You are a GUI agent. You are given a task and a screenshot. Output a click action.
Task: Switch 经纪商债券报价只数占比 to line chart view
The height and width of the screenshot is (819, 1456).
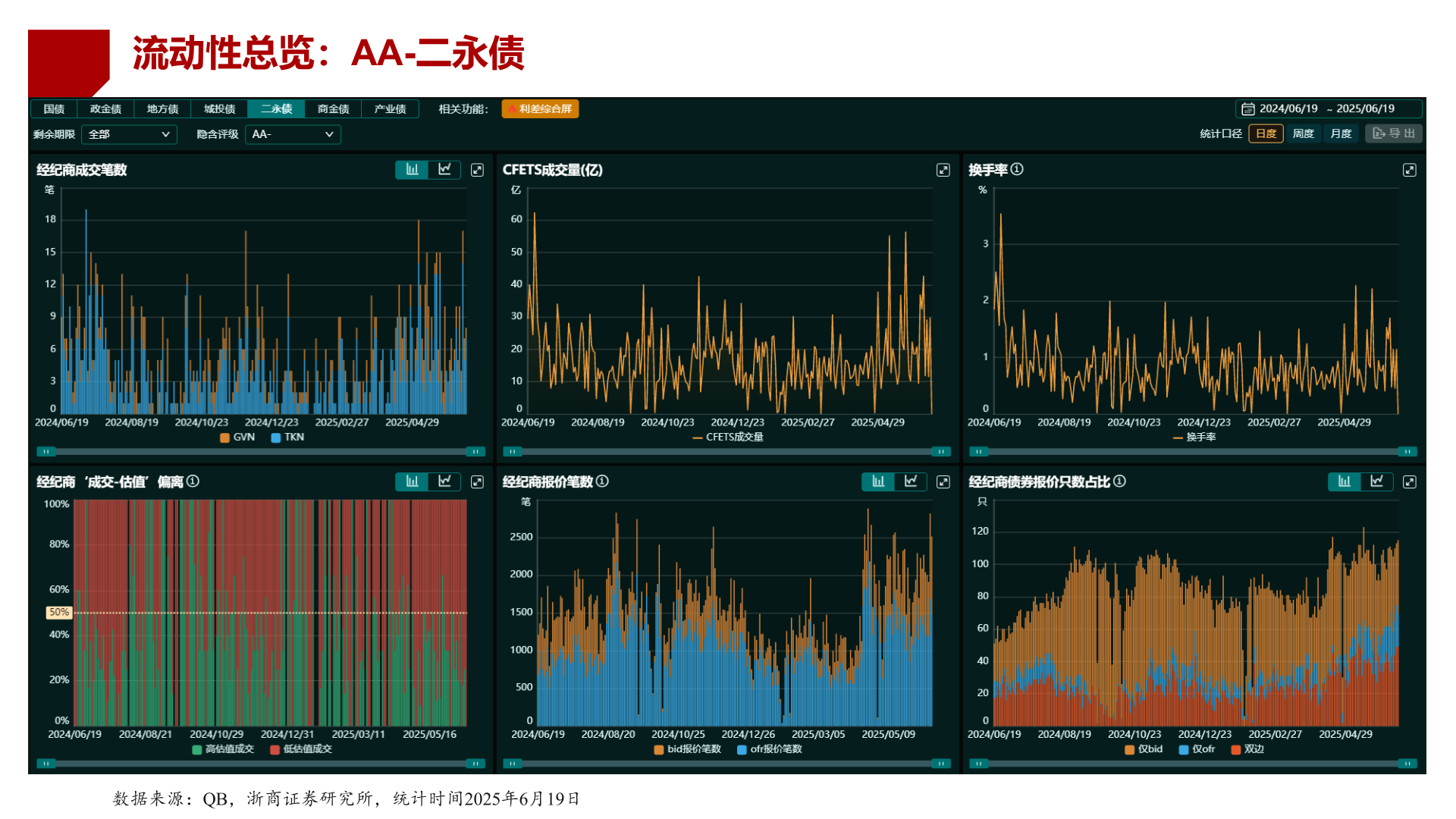coord(1377,482)
